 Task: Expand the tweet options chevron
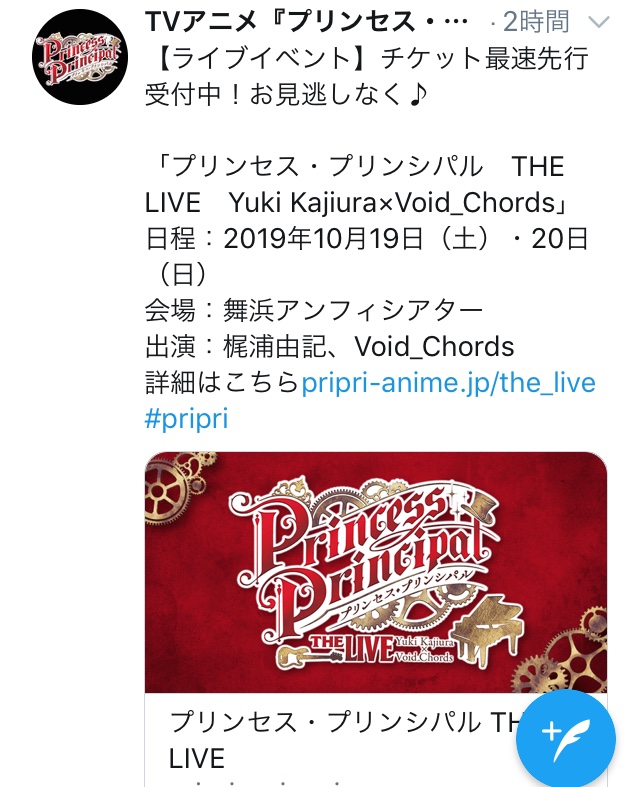598,23
